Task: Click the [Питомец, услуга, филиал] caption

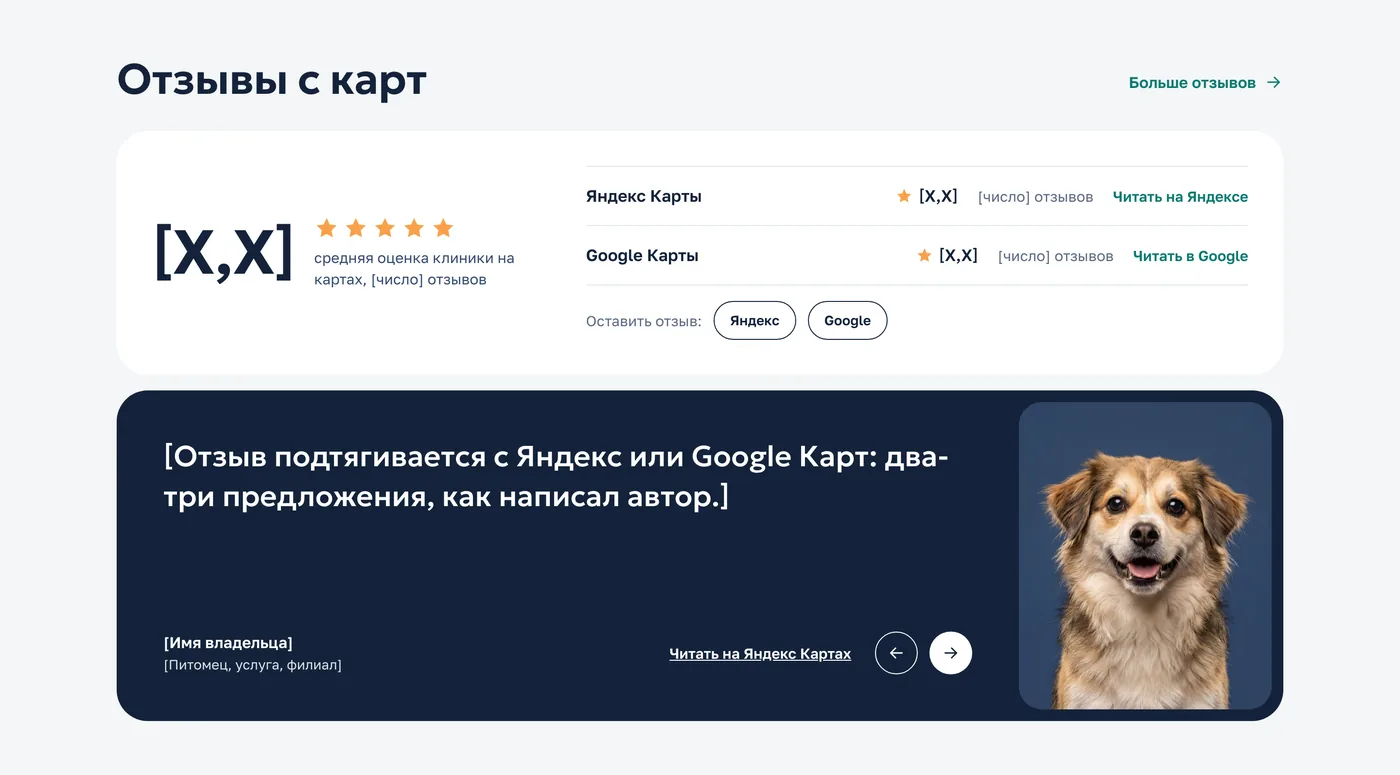Action: (x=253, y=665)
